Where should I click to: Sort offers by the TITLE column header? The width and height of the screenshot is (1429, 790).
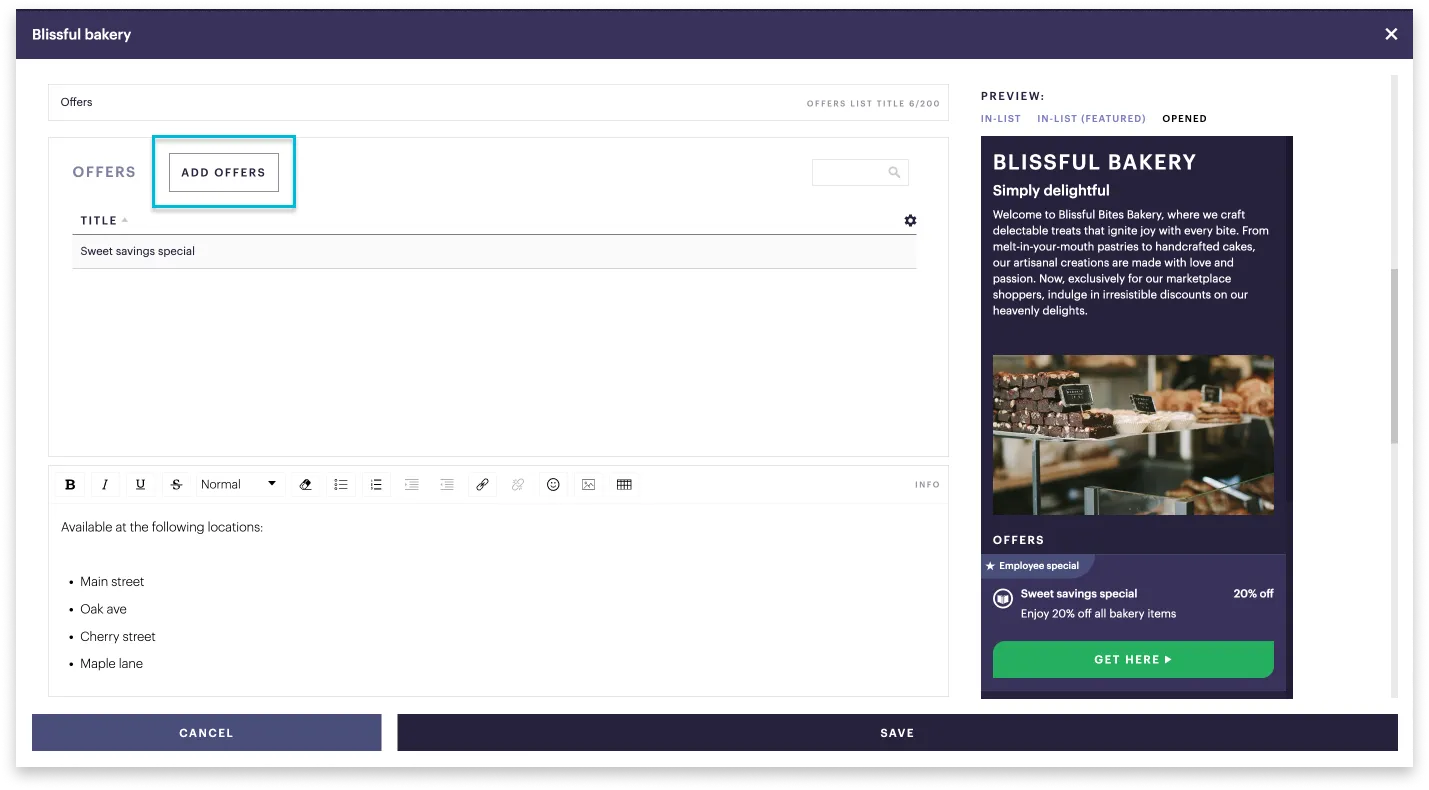[x=104, y=221]
